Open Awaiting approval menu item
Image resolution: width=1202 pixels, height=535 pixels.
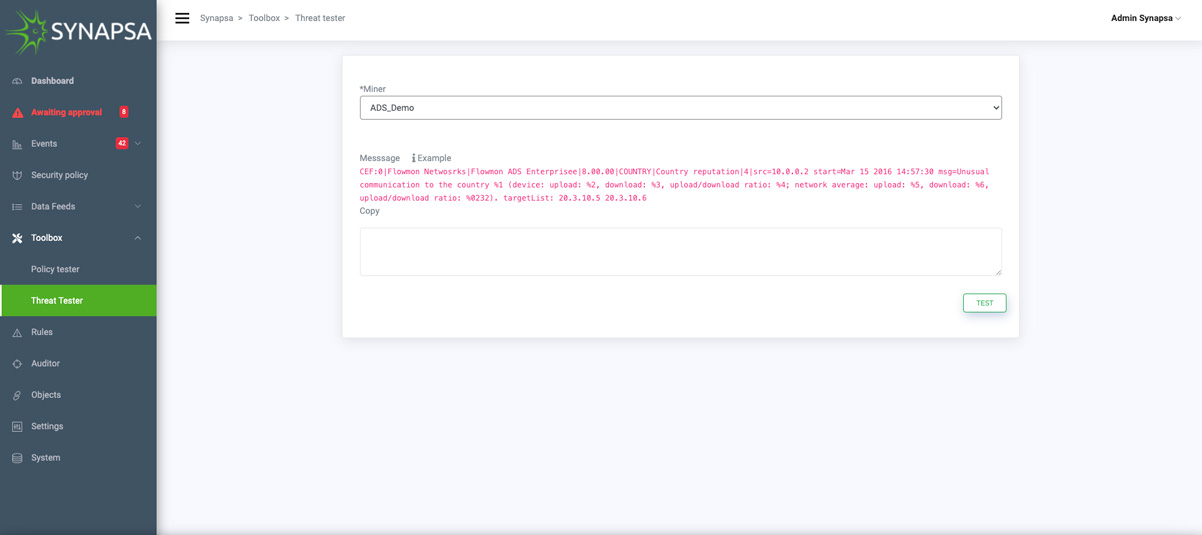click(x=66, y=112)
